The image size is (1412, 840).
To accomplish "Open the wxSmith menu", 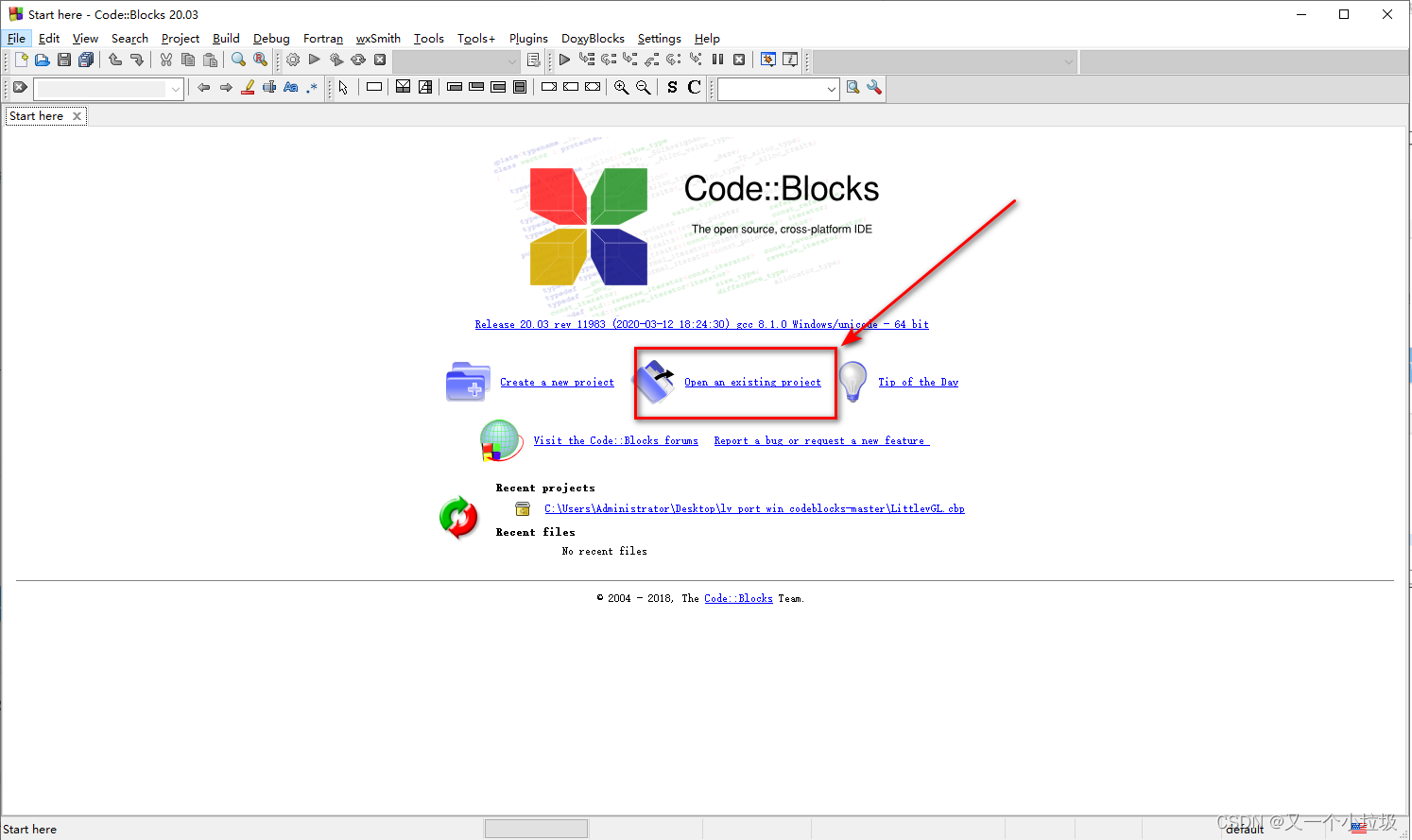I will point(378,39).
